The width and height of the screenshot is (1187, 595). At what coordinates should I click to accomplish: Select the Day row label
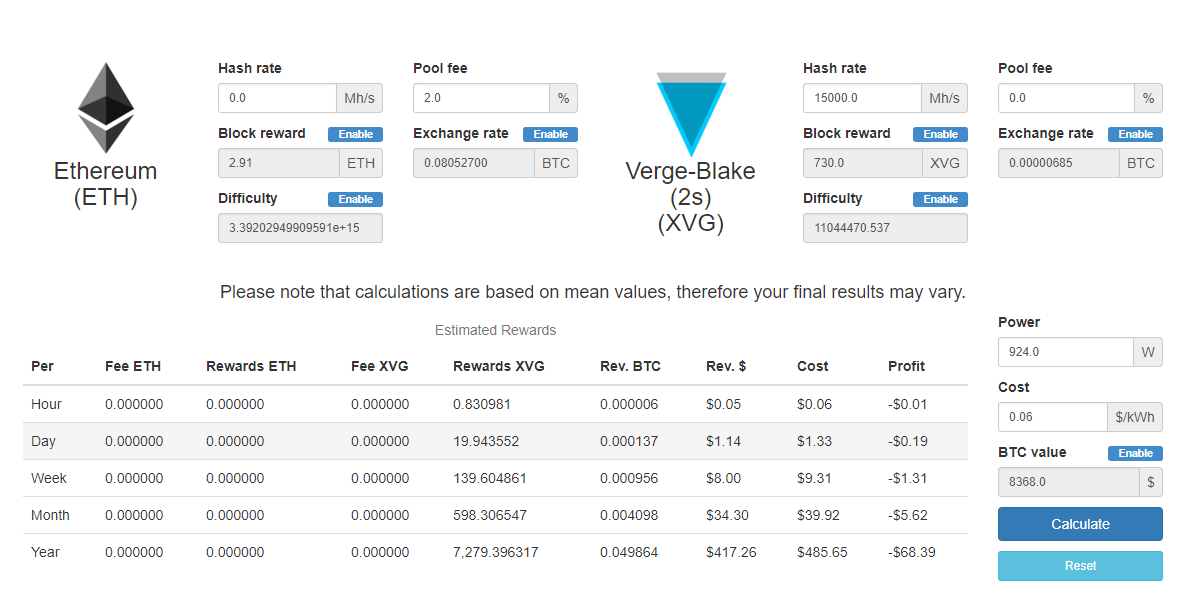point(43,441)
